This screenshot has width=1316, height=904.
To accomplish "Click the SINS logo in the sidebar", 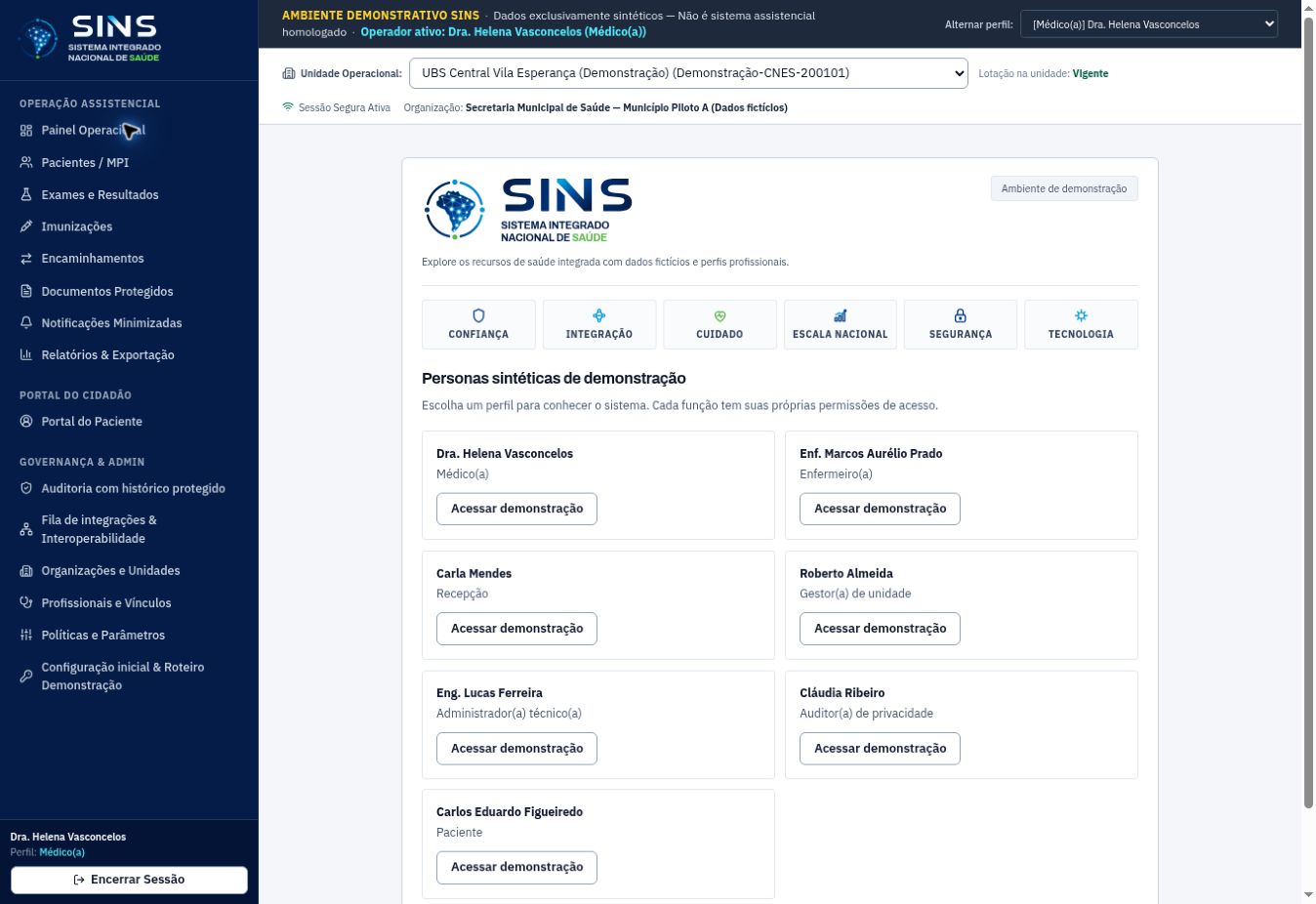I will point(90,39).
